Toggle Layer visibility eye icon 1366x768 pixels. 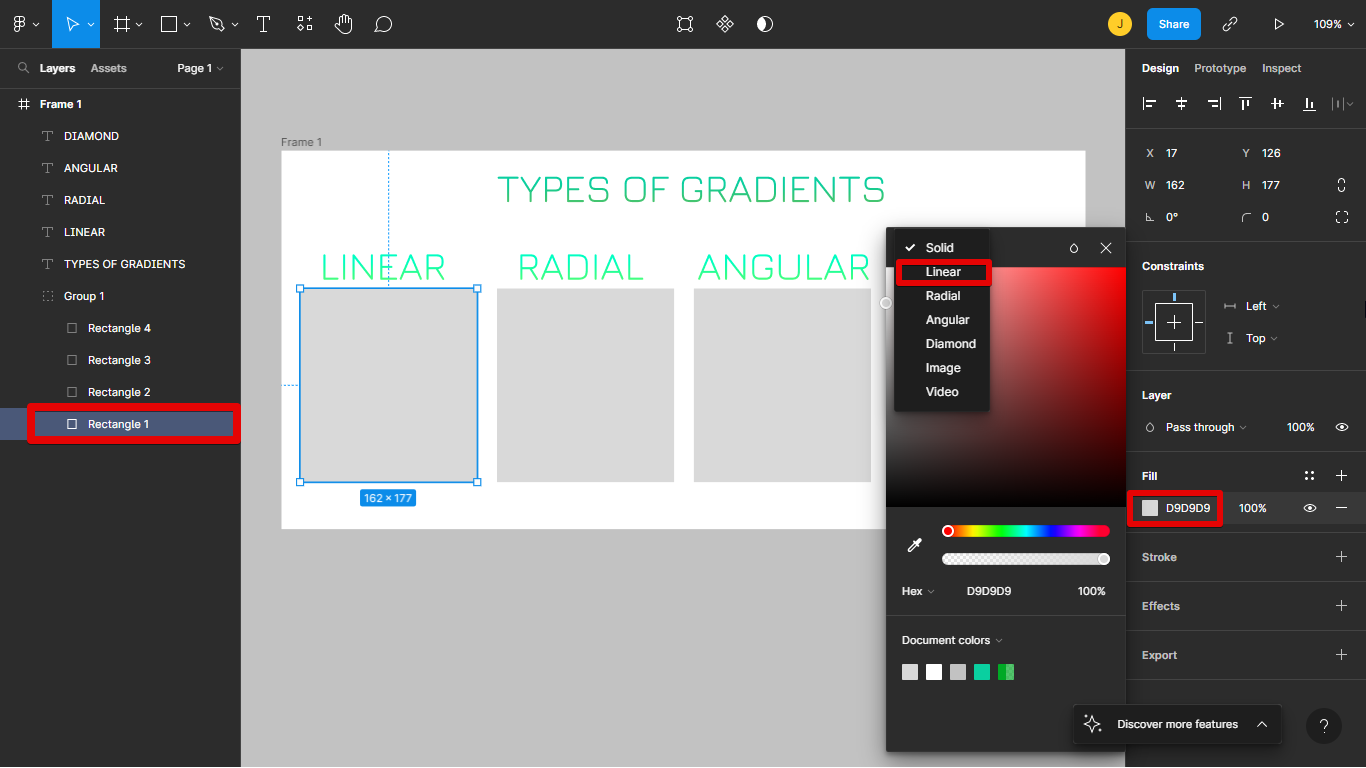pos(1342,427)
